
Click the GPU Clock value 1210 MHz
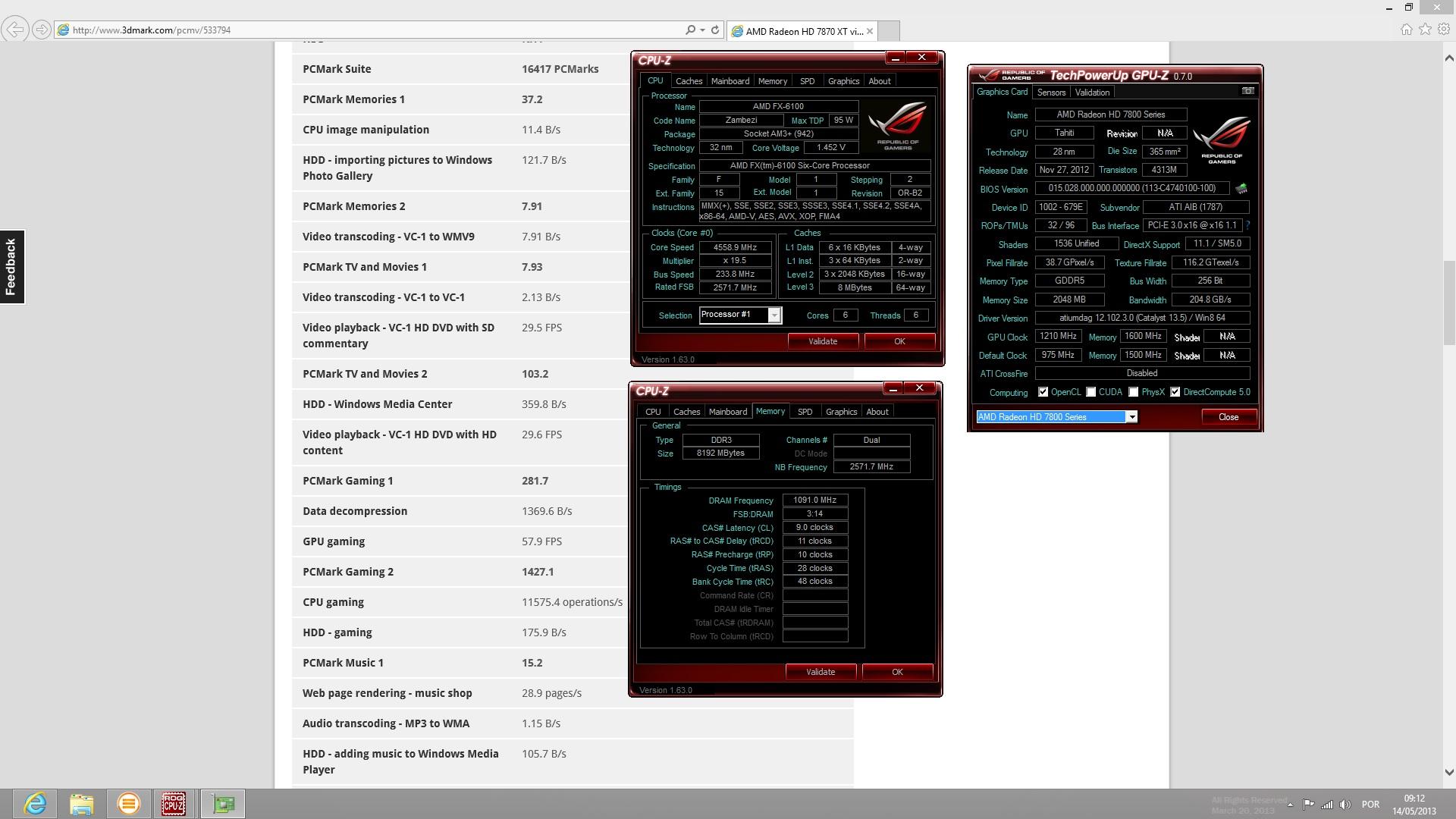coord(1058,337)
